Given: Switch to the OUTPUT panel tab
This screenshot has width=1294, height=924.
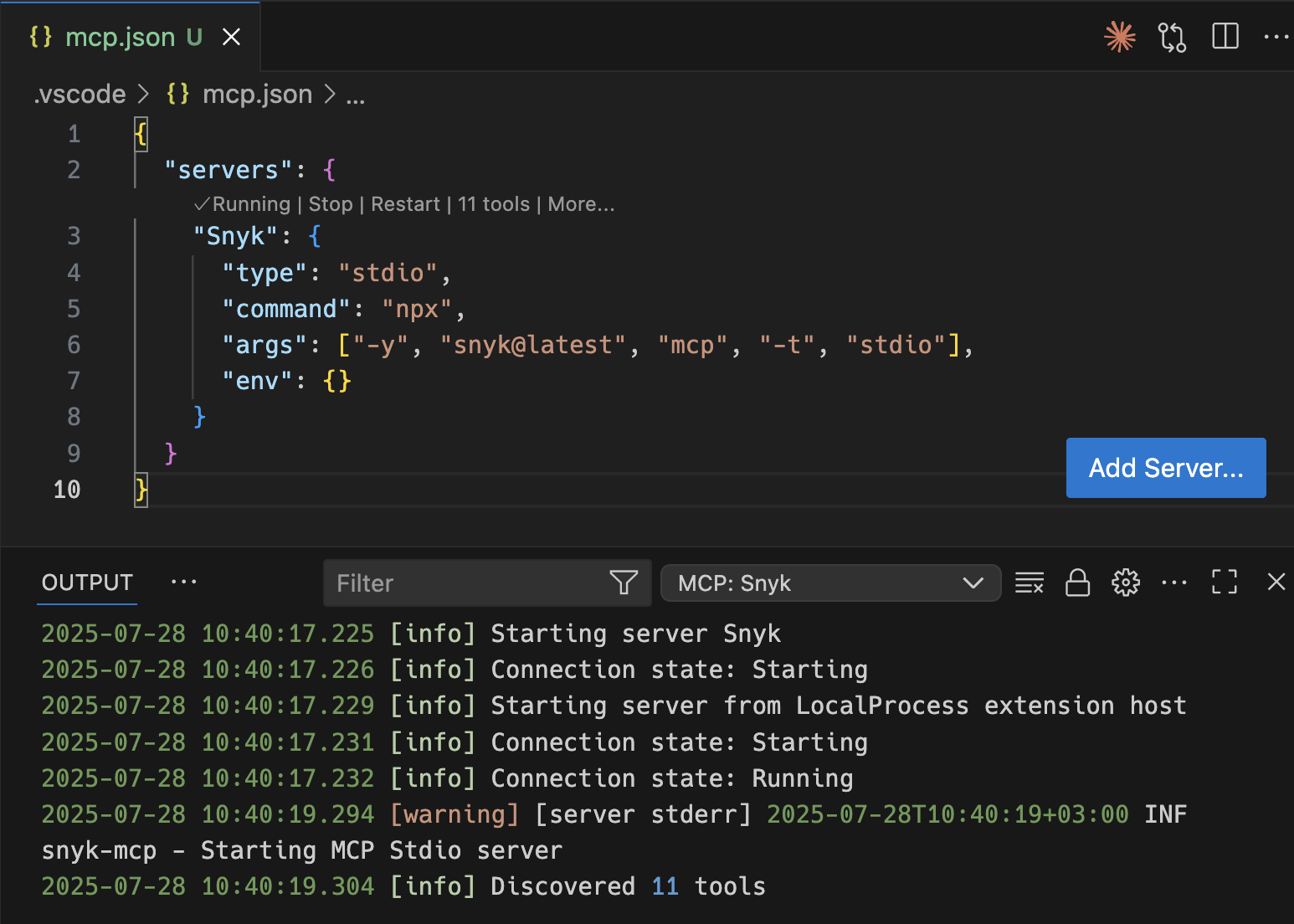Looking at the screenshot, I should click(x=88, y=583).
